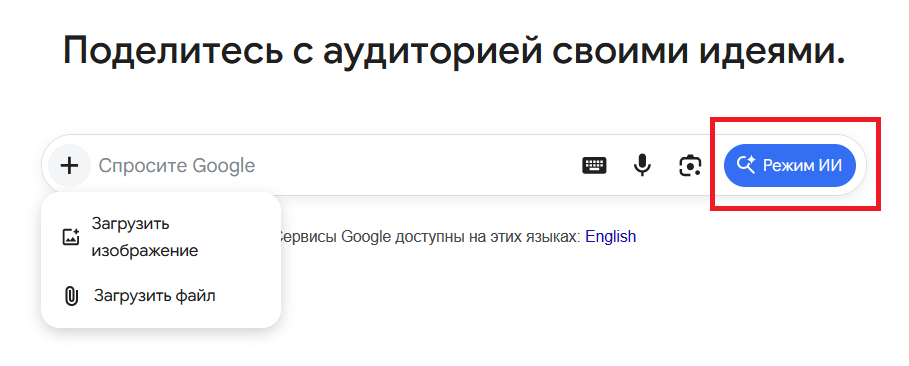Open the on-screen keyboard input tool
909x366 pixels.
point(594,166)
